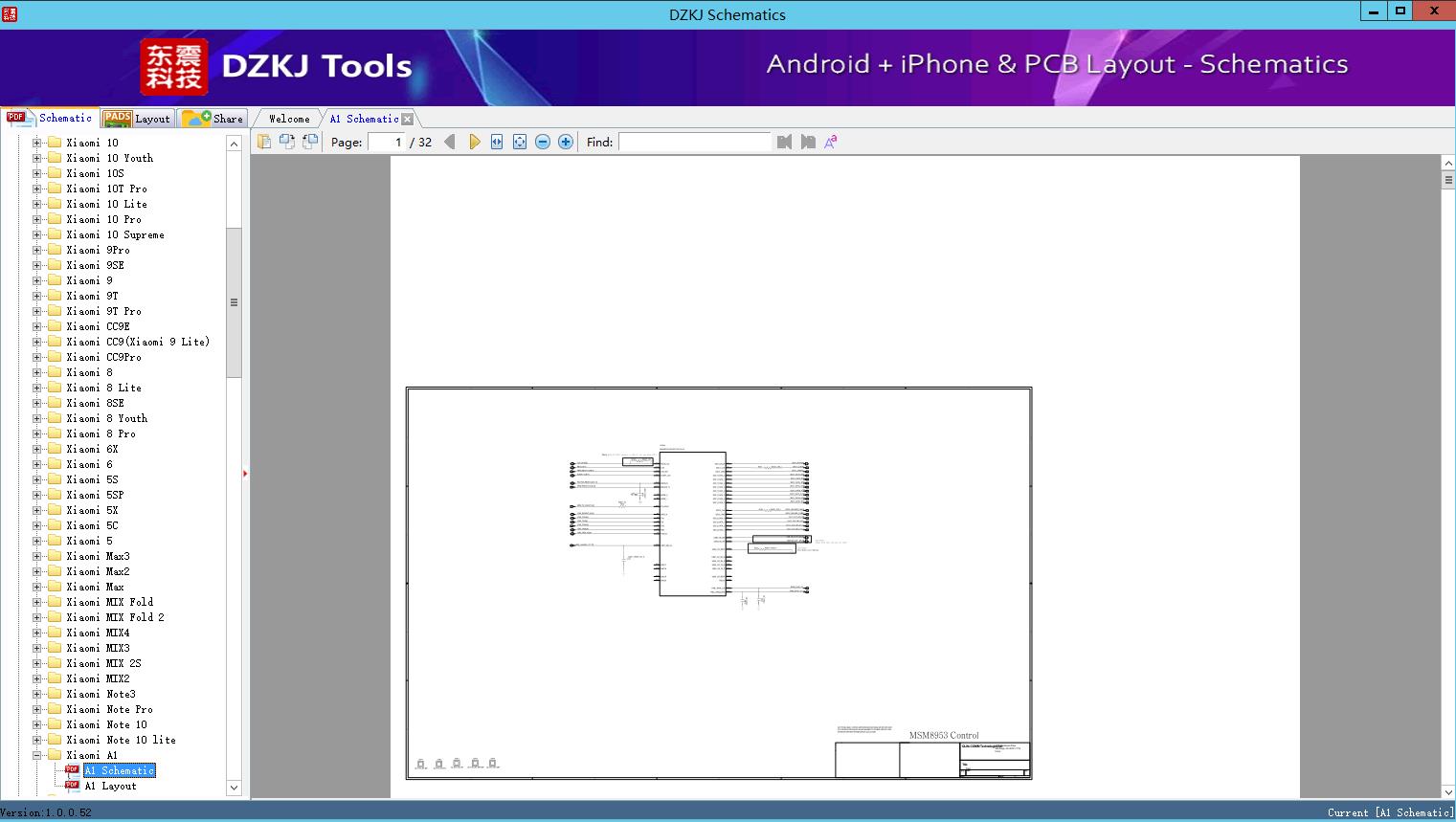
Task: Click document viewer scrollbar thumb
Action: [1448, 181]
